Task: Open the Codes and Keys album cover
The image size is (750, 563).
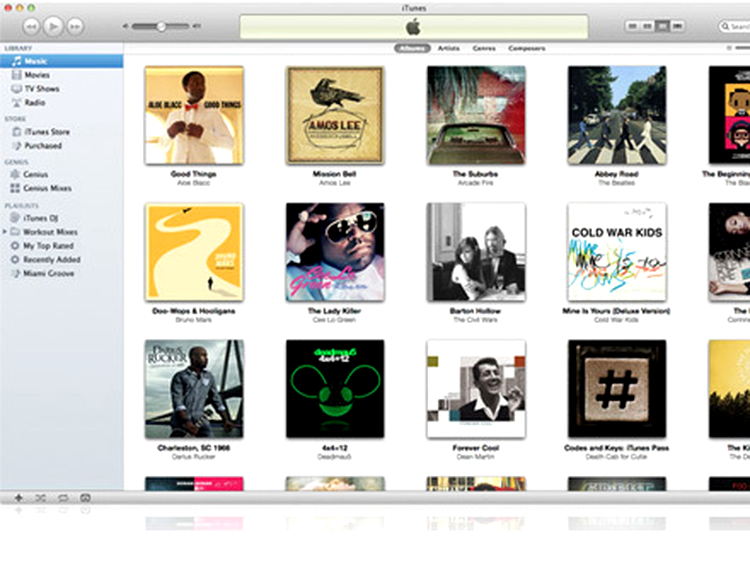Action: [617, 389]
